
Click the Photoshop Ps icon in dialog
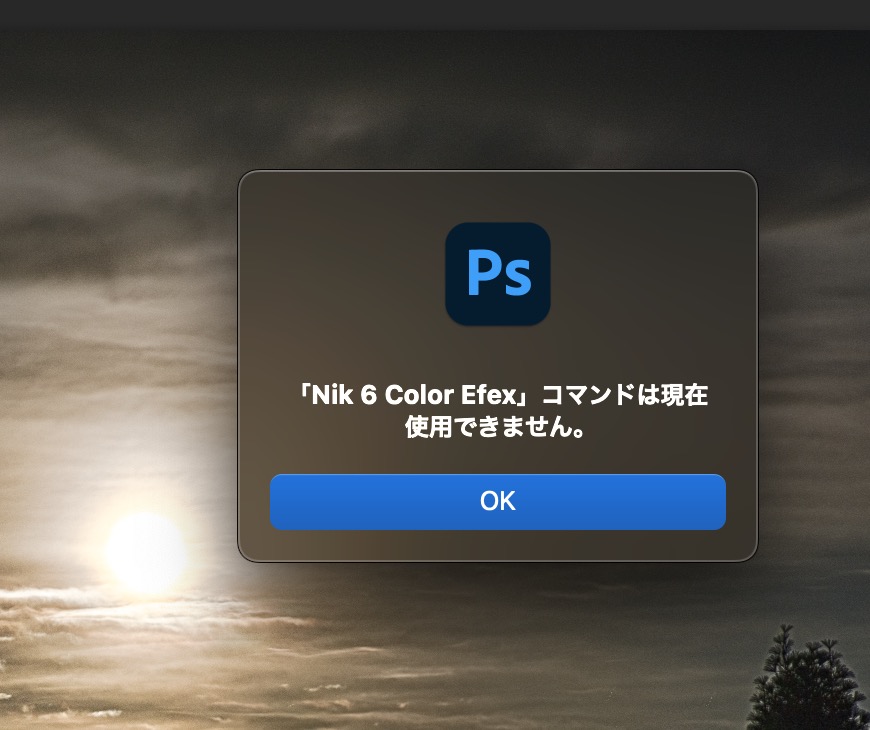click(498, 274)
